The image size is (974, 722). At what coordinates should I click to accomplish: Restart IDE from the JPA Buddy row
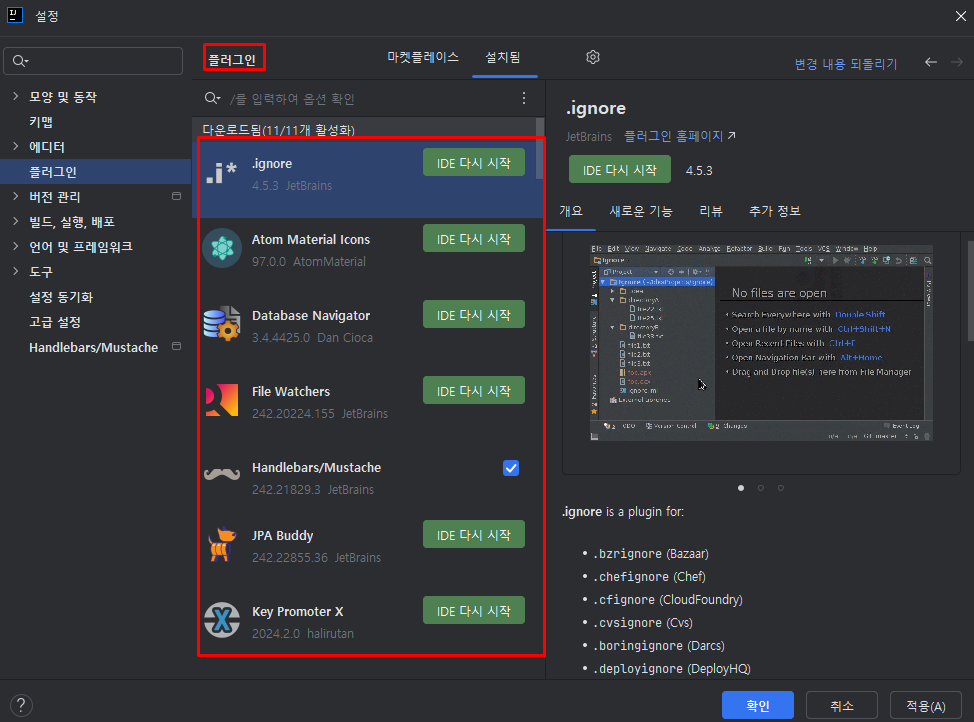[x=474, y=534]
